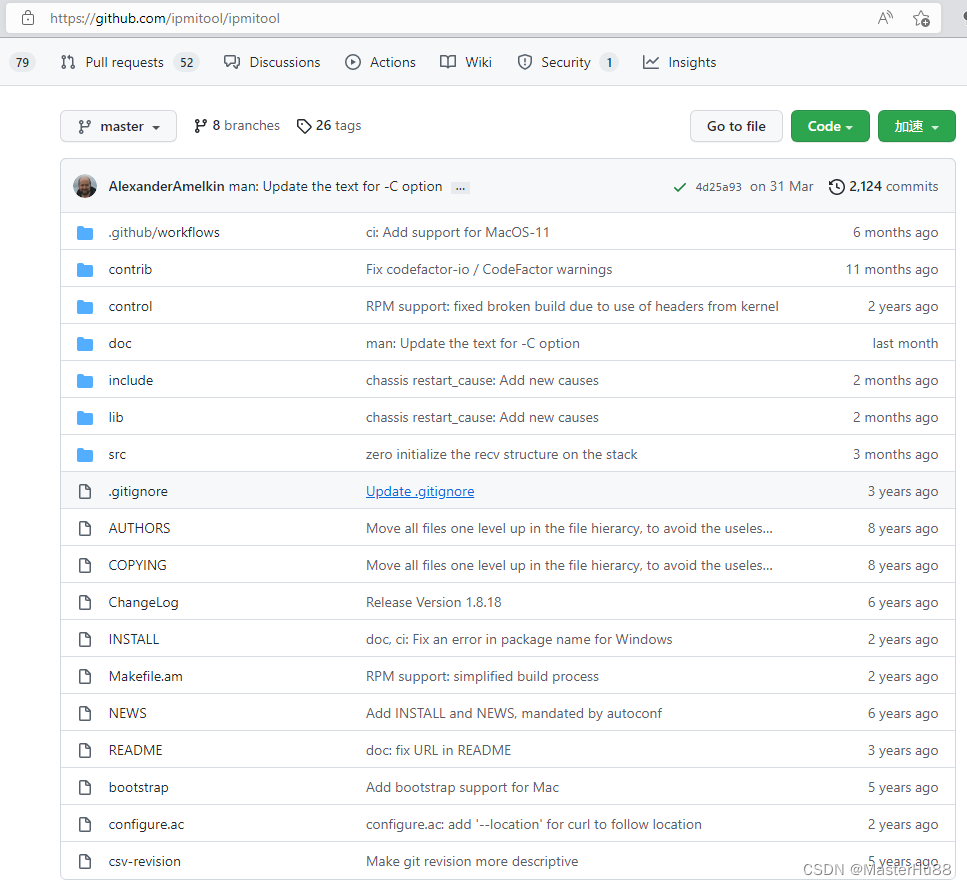Add page to favorites star icon
967x885 pixels.
(921, 19)
